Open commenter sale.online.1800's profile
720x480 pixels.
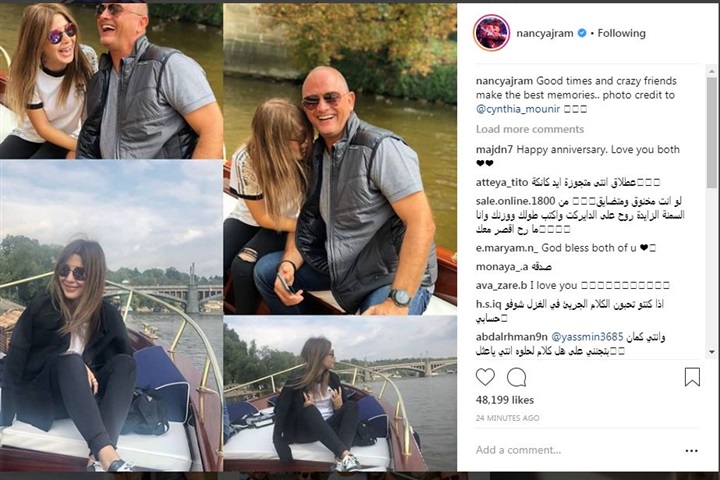(516, 201)
